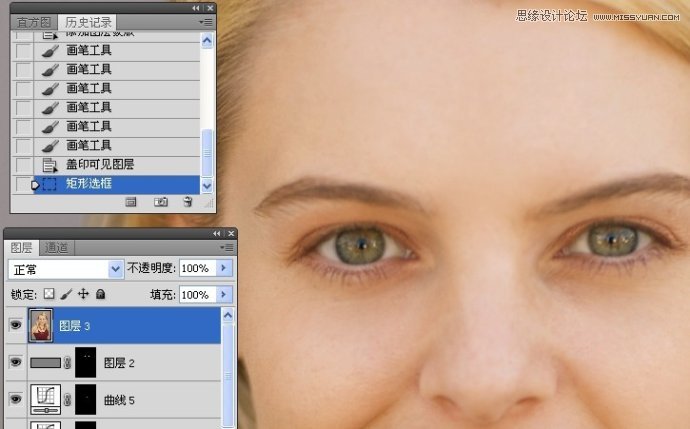Screen dimensions: 690x429
Task: Click the lock all padlock icon
Action: click(100, 295)
